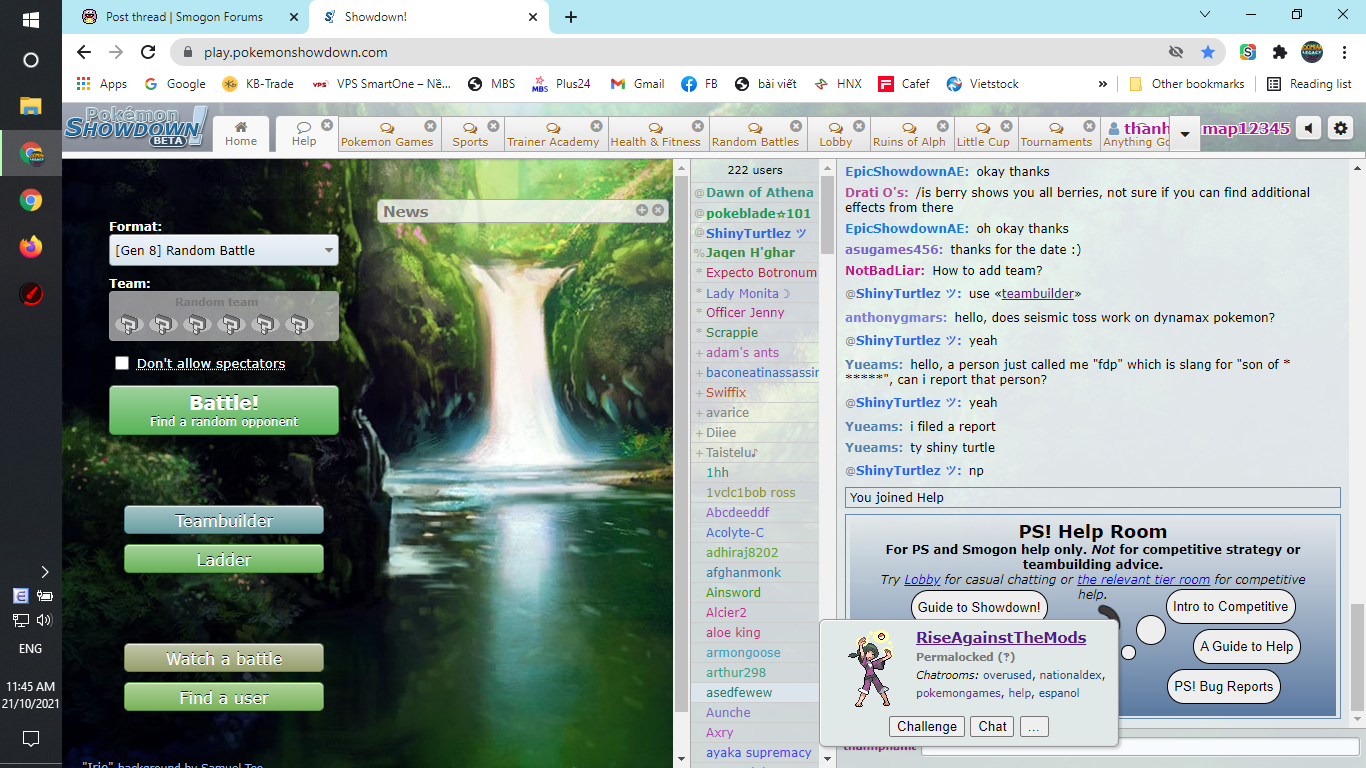Click Watch a battle button
Image resolution: width=1366 pixels, height=768 pixels.
tap(224, 658)
